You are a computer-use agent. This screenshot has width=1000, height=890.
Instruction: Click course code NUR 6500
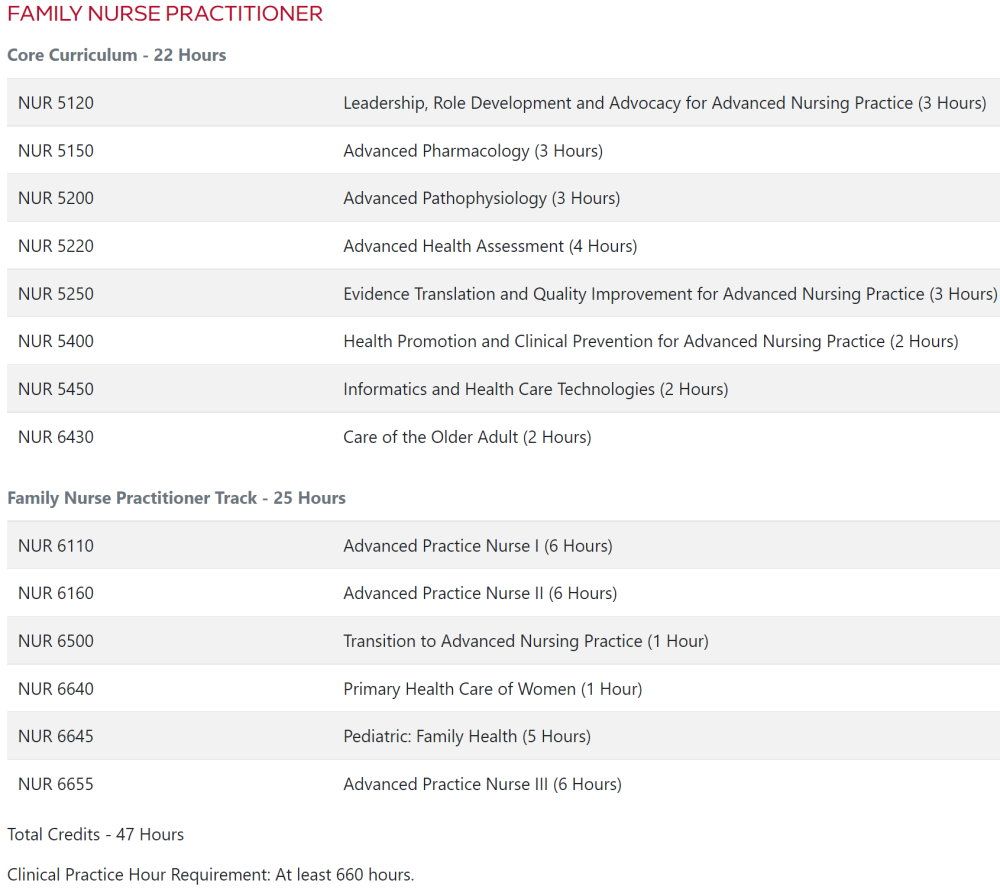(56, 641)
